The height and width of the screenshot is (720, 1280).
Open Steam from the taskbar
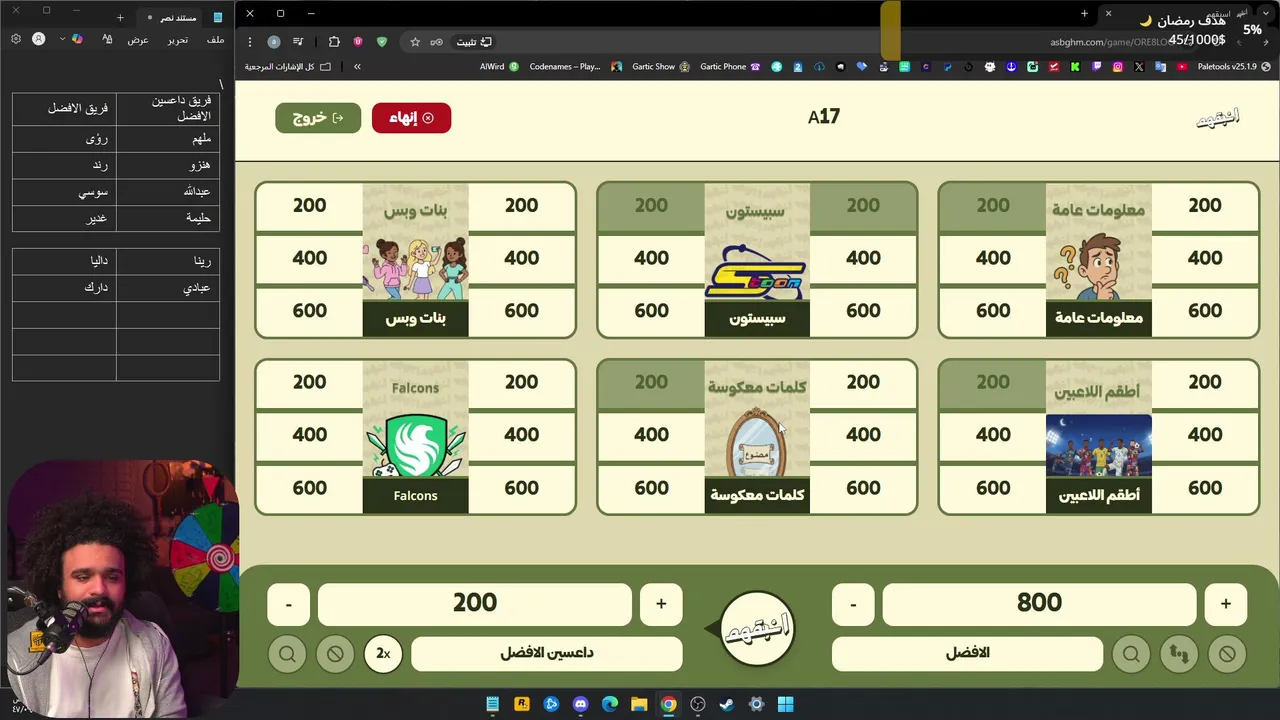(727, 704)
